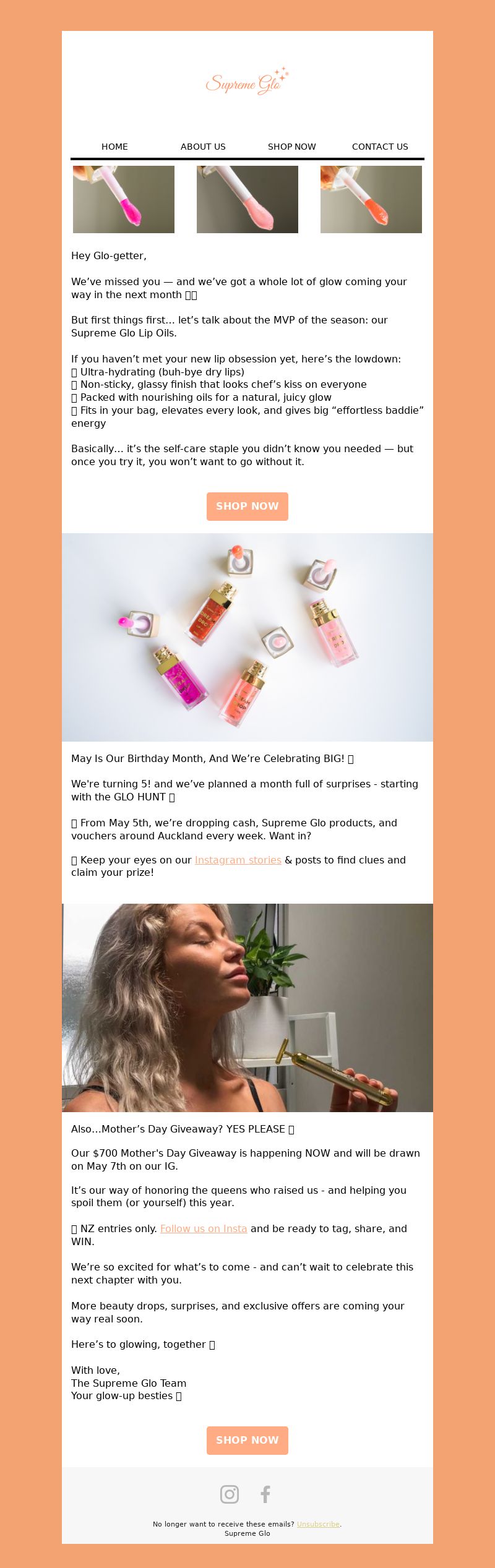Click the Supreme Glo footer text
The width and height of the screenshot is (495, 1568).
[x=247, y=1533]
